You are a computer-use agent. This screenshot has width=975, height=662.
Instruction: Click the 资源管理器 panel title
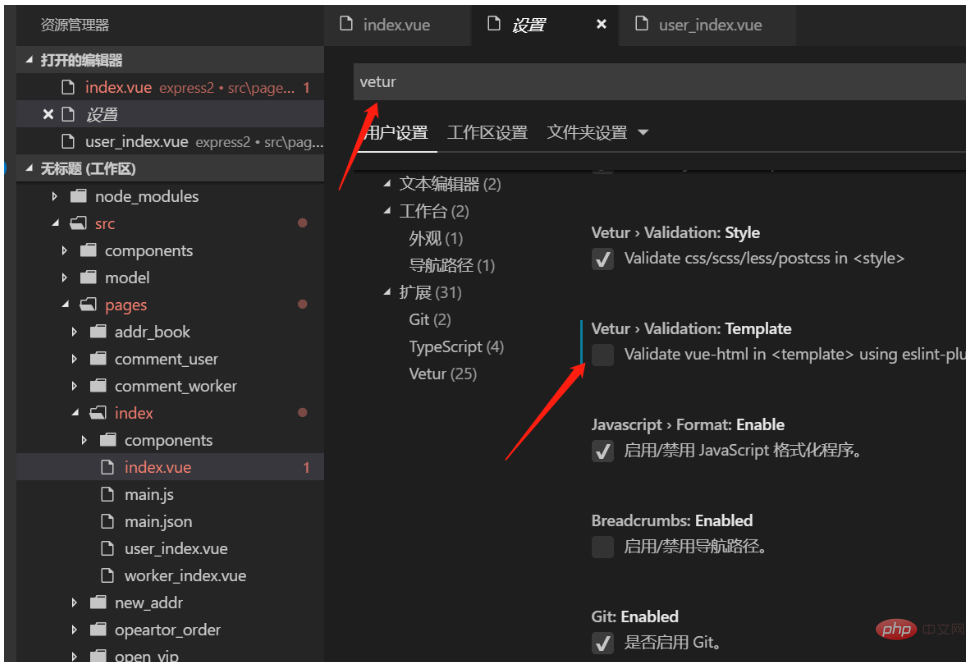(x=75, y=25)
